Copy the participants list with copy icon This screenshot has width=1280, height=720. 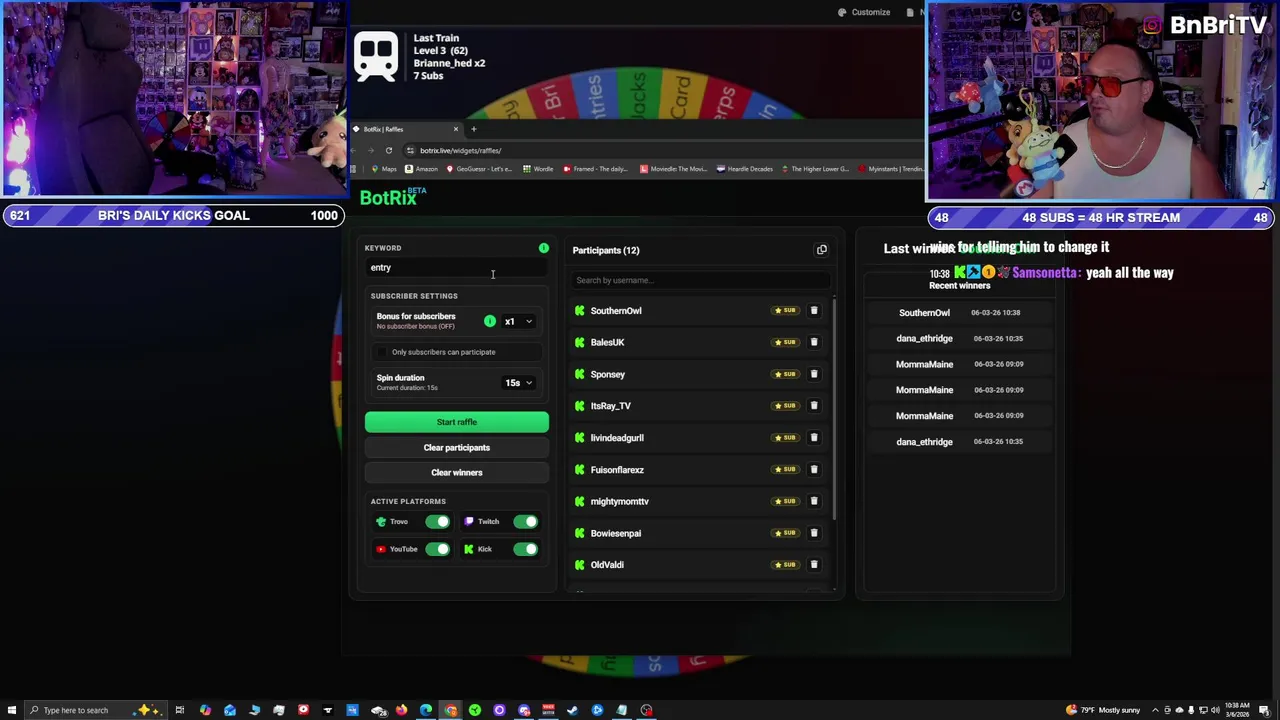822,250
